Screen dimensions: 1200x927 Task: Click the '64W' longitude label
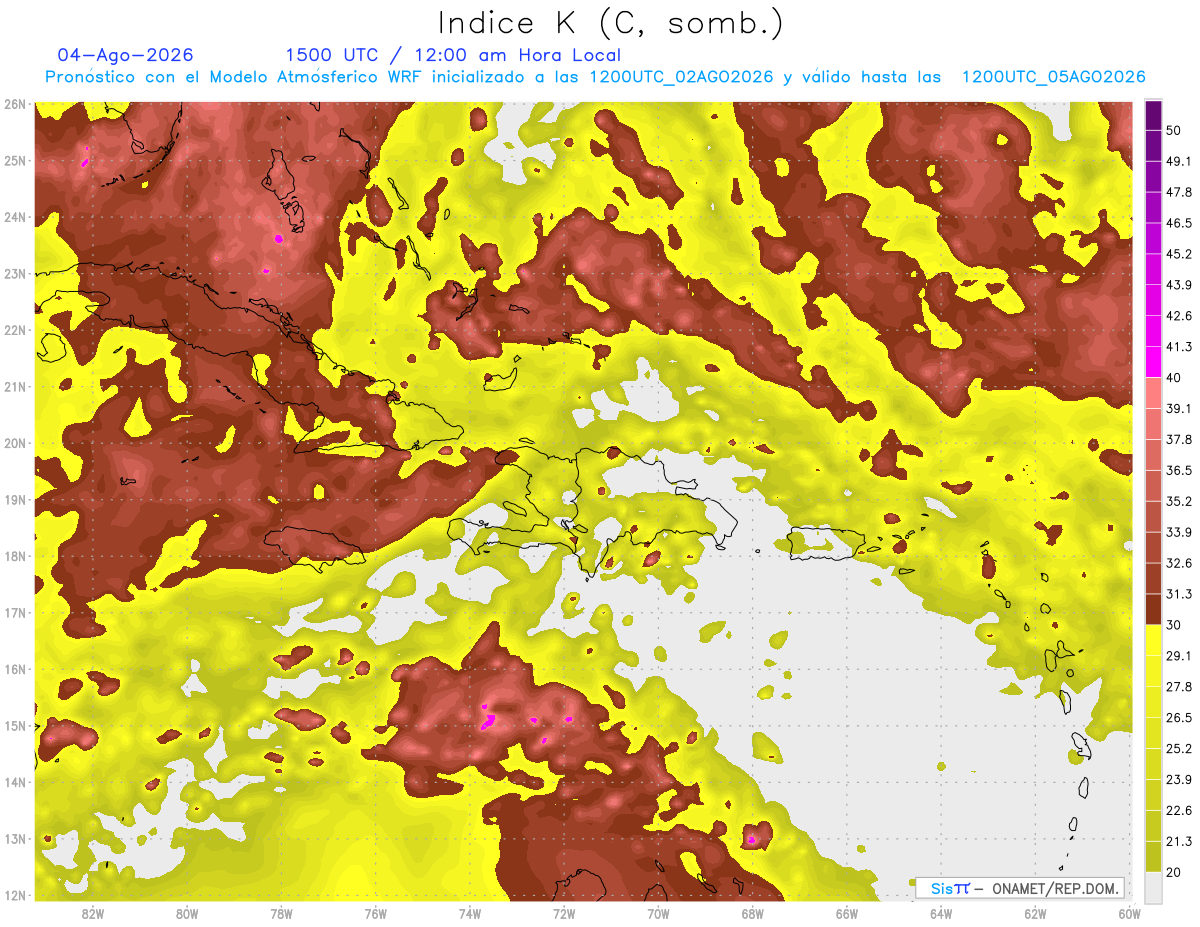941,913
